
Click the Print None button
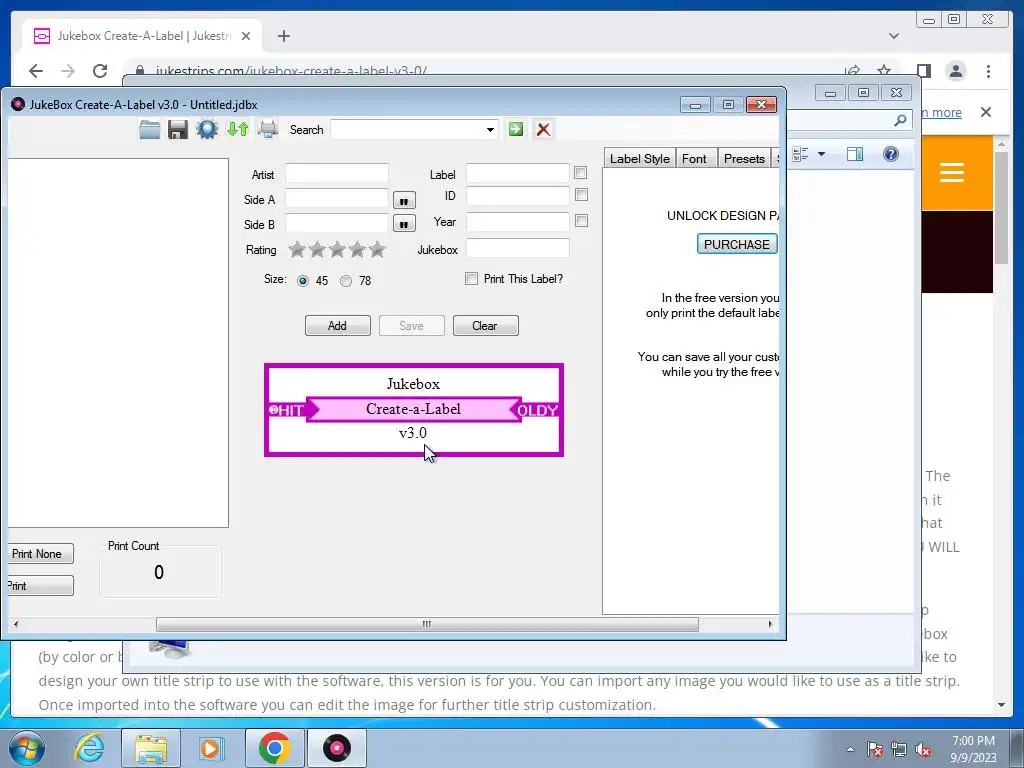40,553
